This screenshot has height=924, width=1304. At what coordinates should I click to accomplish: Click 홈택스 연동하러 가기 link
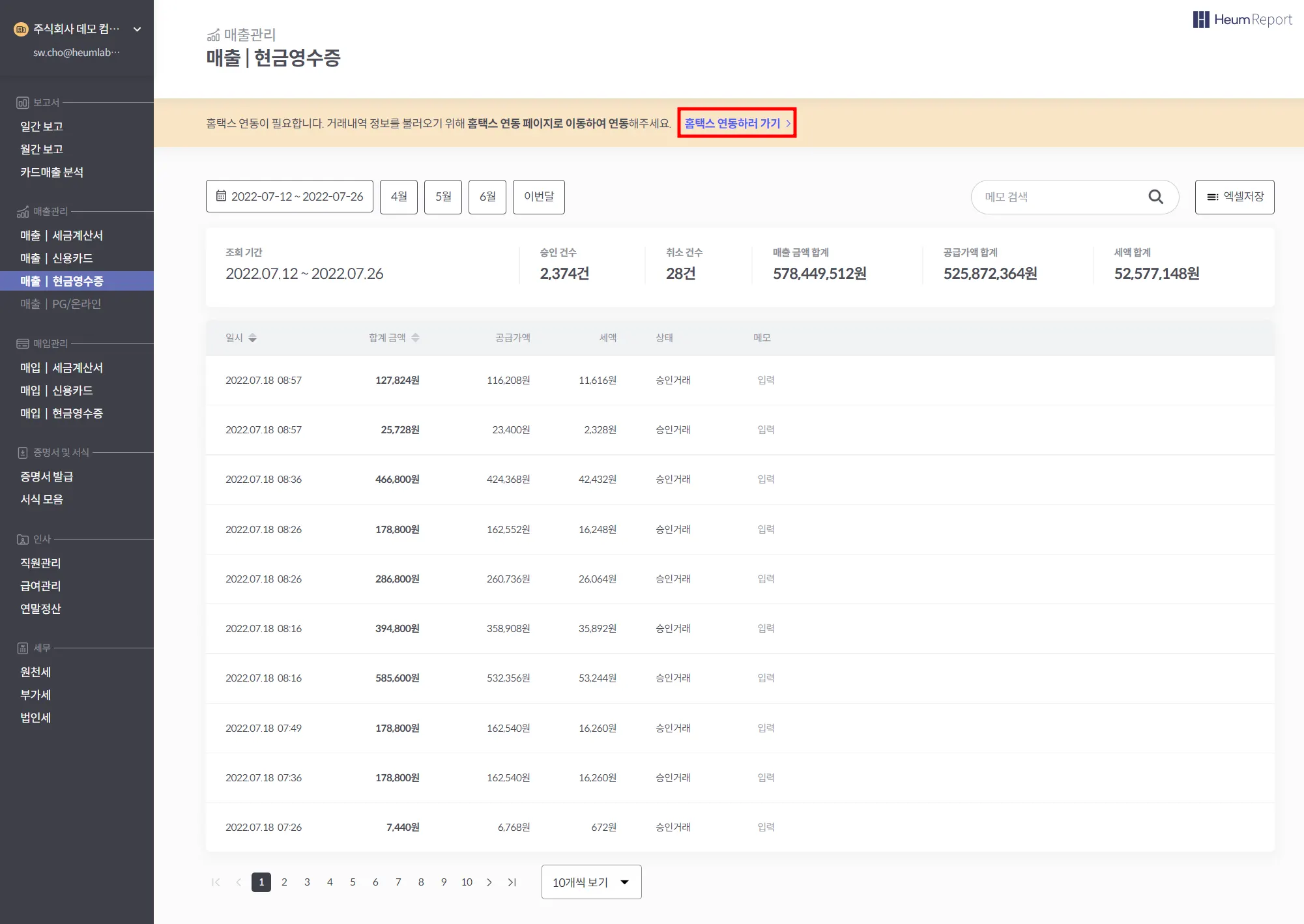(x=736, y=123)
